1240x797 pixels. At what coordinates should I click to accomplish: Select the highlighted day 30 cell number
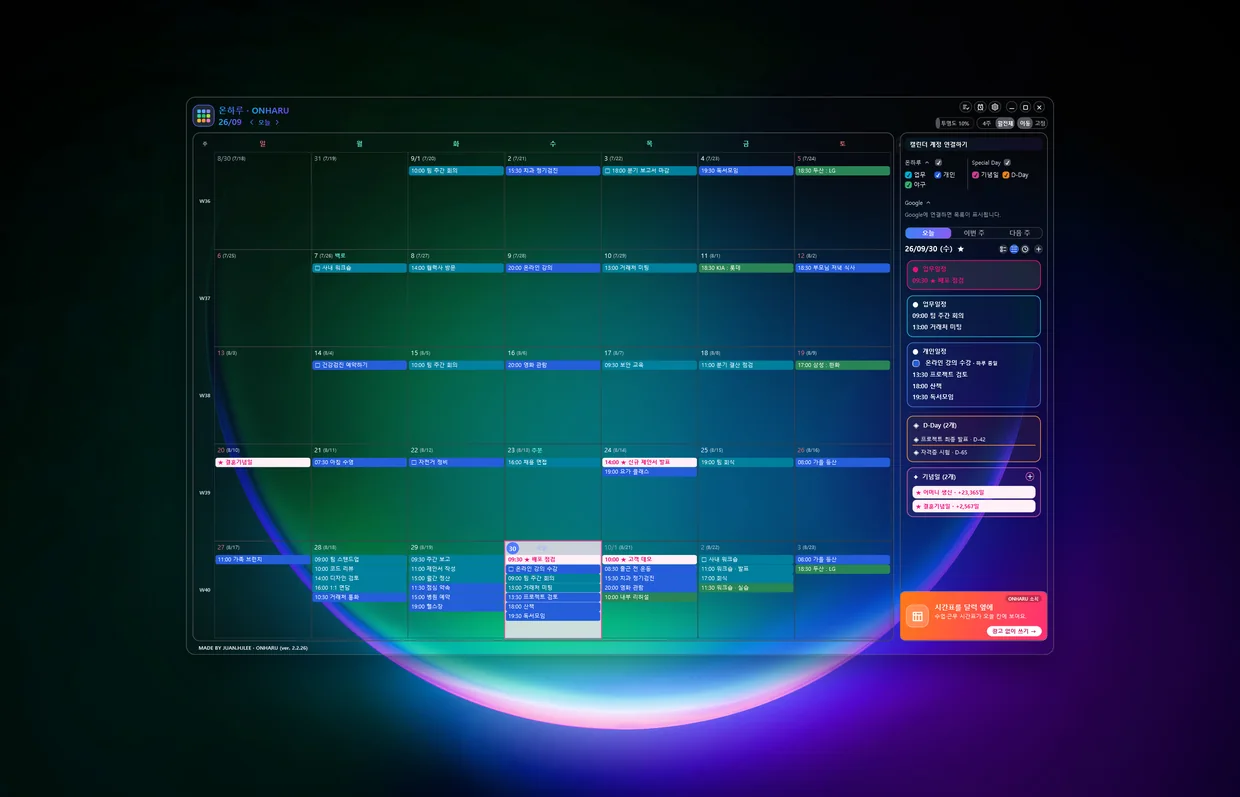pos(513,548)
